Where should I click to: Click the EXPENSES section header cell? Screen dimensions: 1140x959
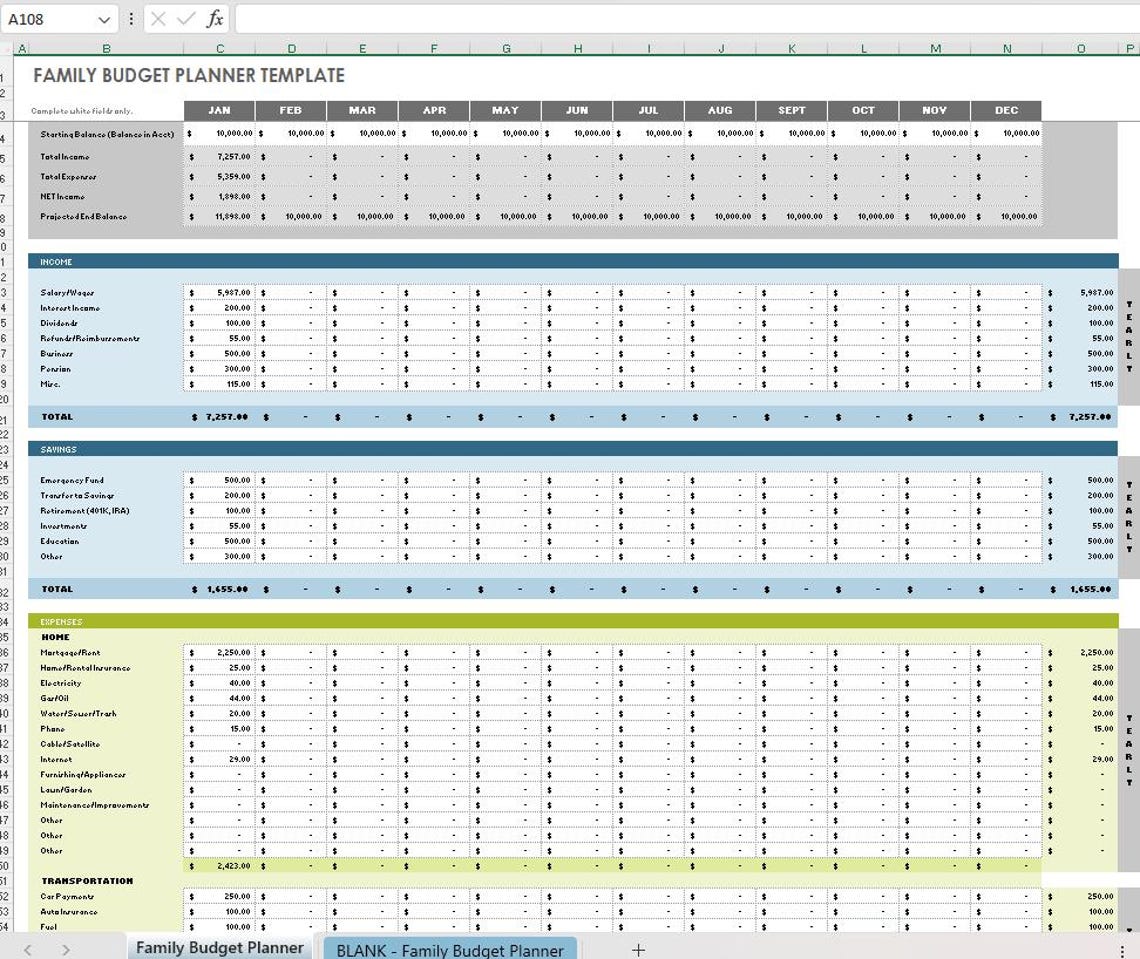click(62, 621)
